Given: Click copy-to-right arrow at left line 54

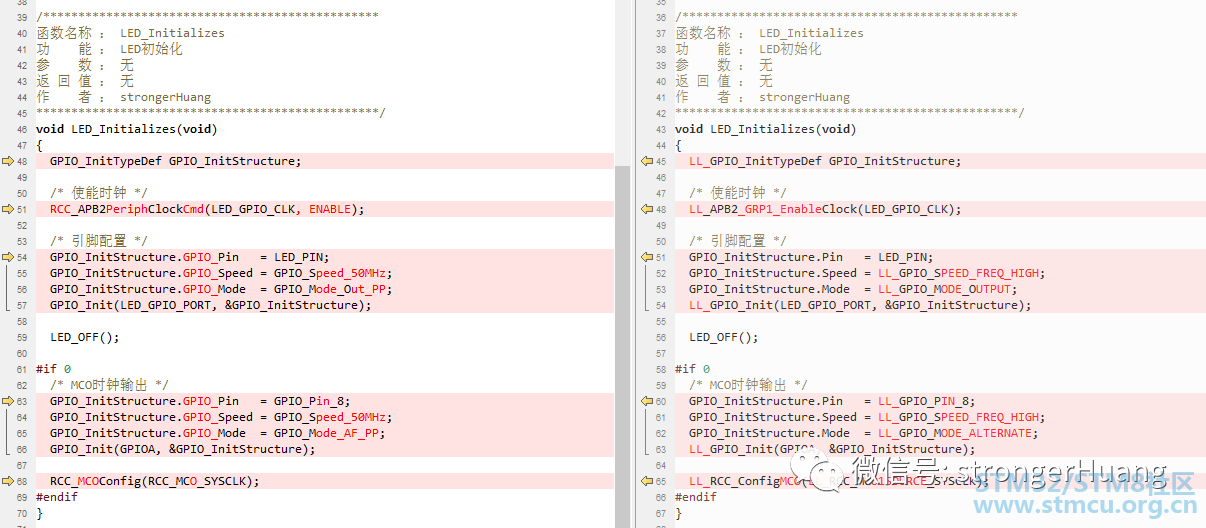Looking at the screenshot, I should click(x=9, y=257).
